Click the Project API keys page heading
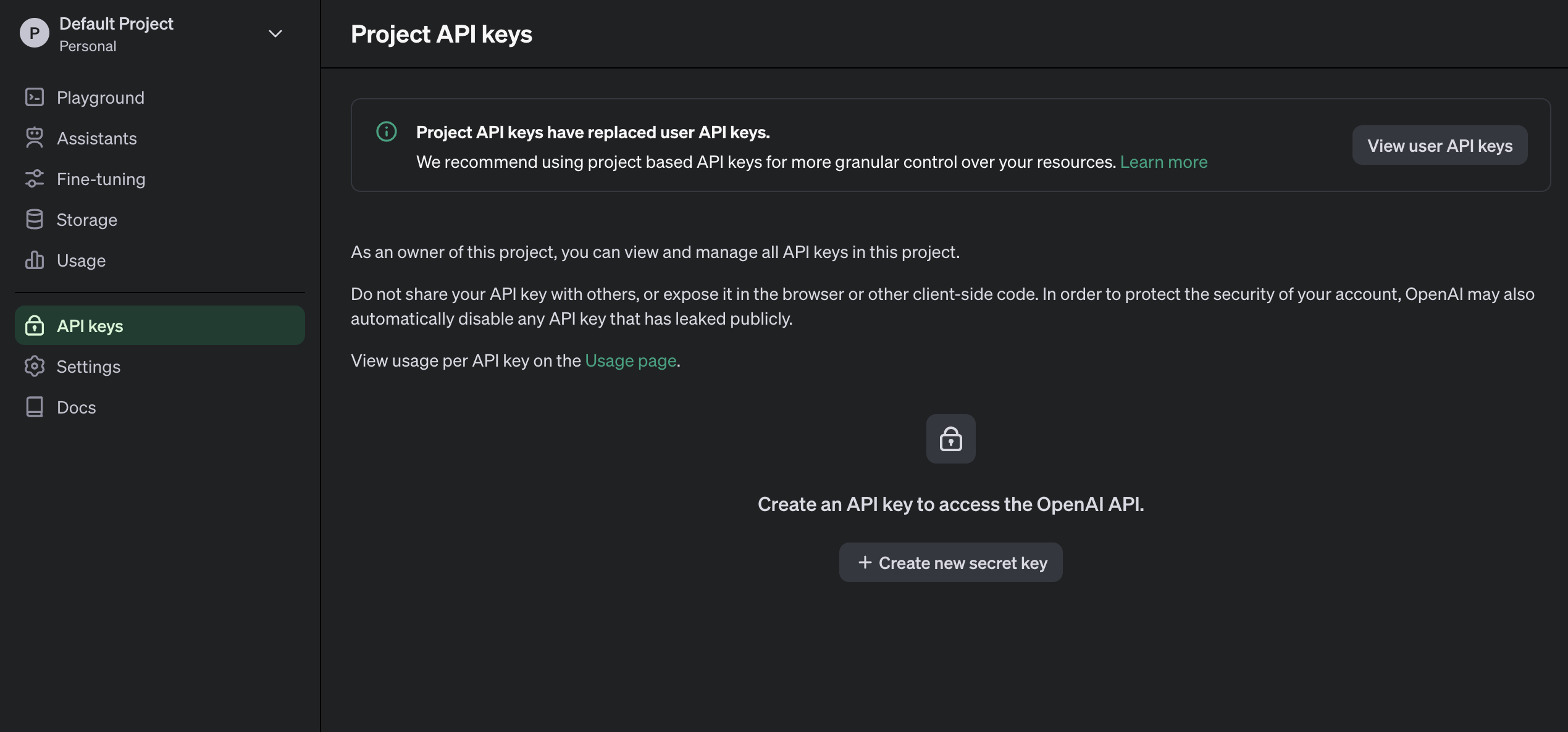1568x732 pixels. coord(442,34)
